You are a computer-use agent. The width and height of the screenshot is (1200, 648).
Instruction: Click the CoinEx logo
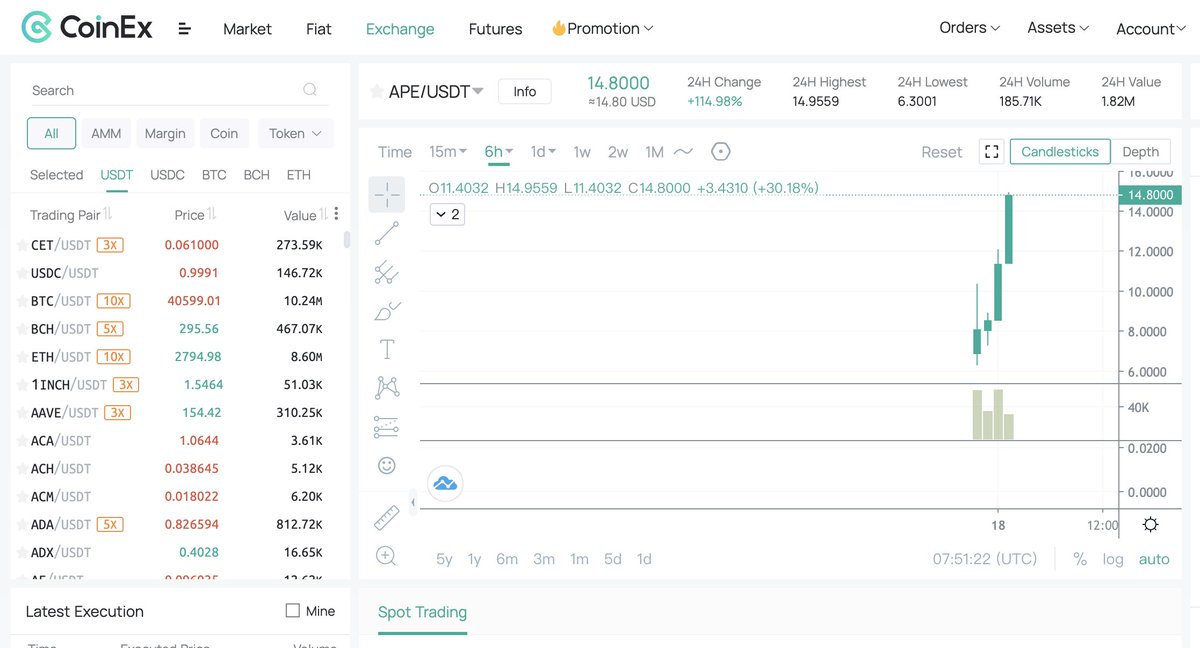coord(87,27)
